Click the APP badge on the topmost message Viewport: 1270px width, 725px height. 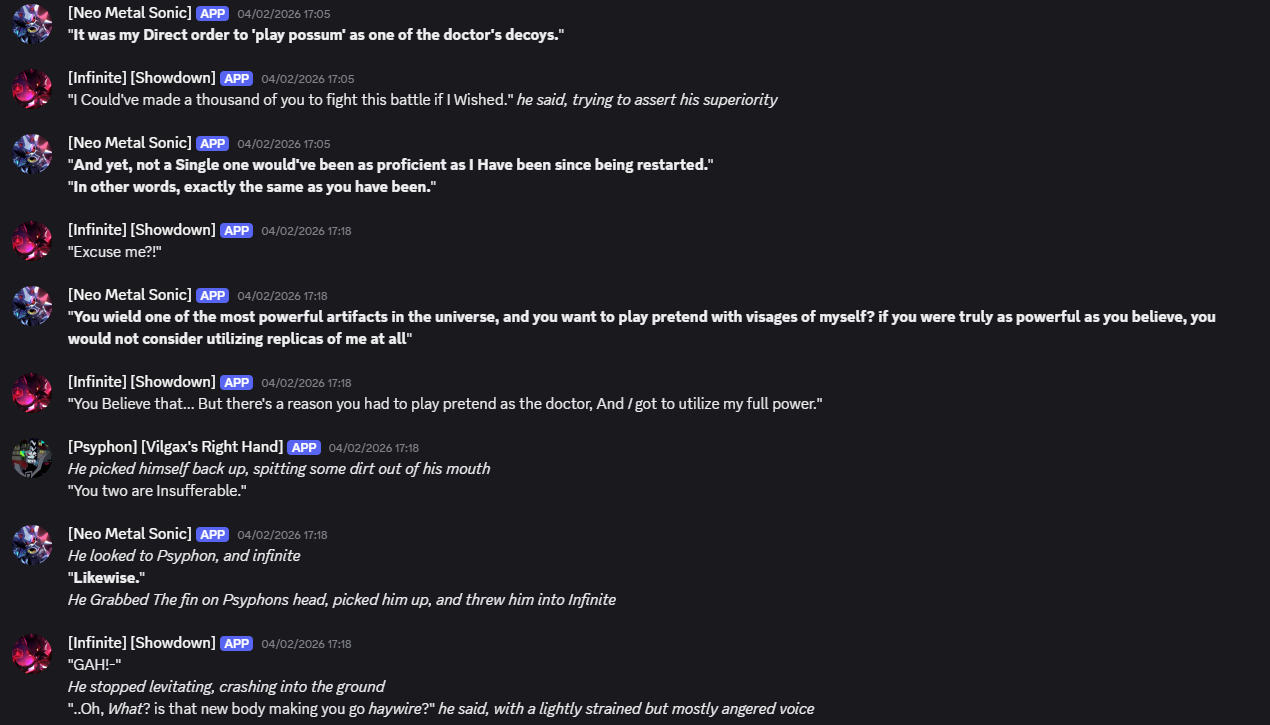coord(212,13)
